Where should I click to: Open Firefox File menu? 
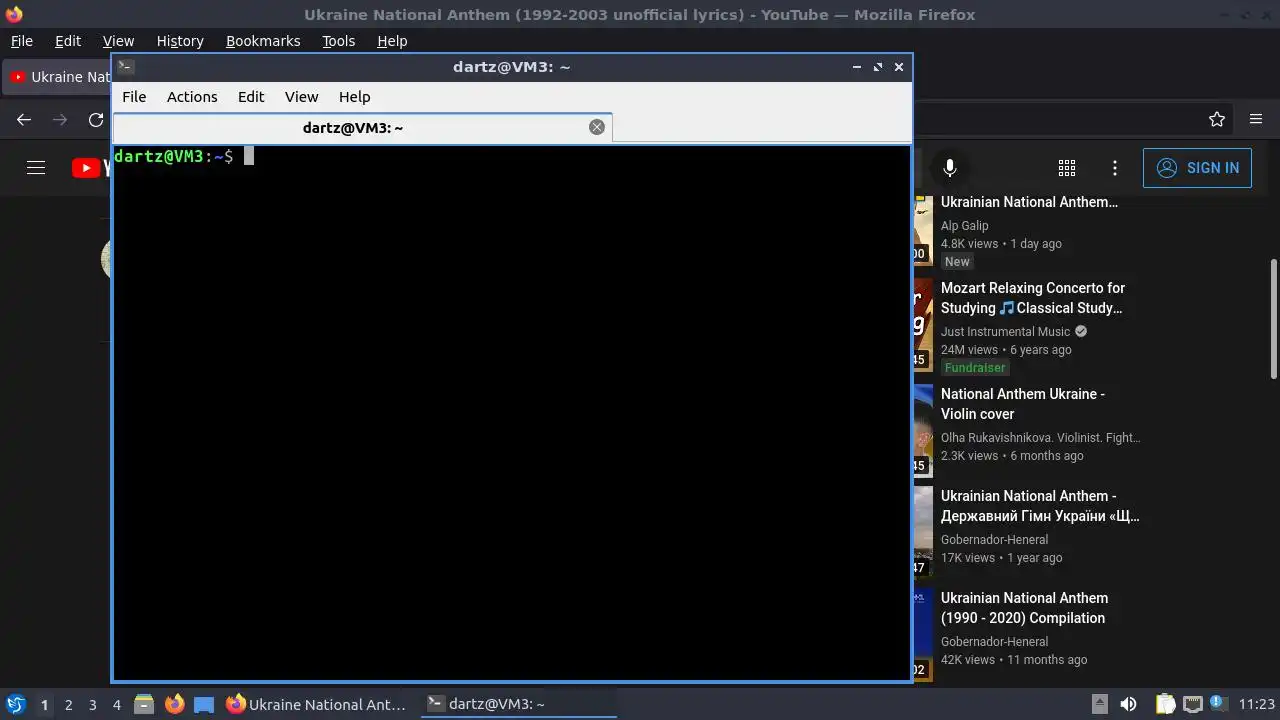21,41
